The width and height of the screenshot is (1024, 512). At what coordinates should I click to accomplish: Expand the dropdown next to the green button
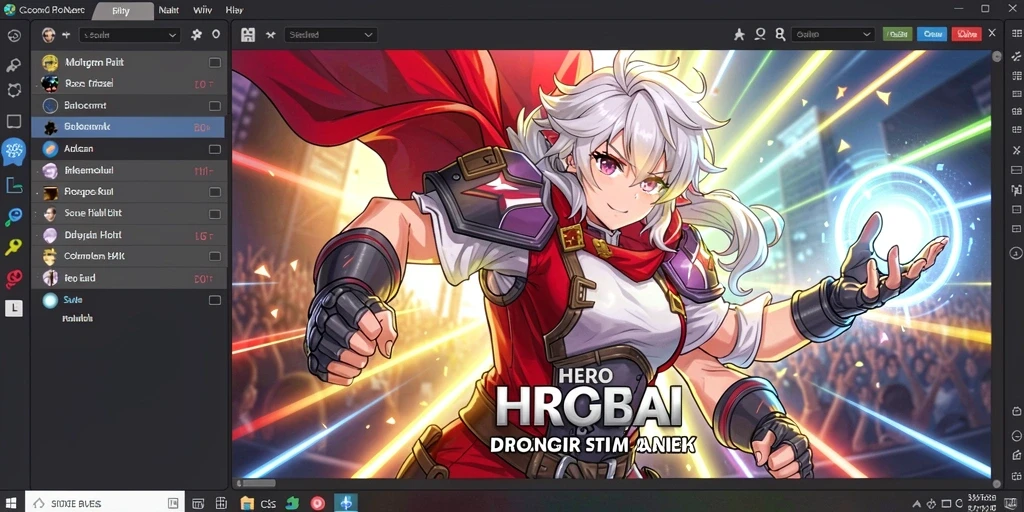tap(833, 35)
